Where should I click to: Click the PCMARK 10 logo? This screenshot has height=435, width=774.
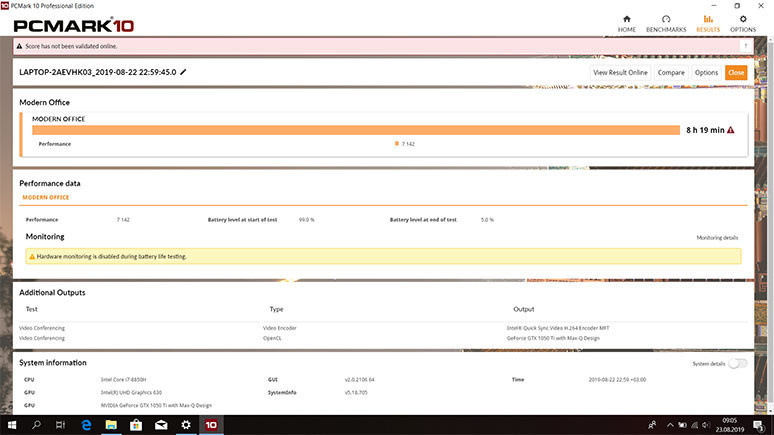pyautogui.click(x=74, y=26)
